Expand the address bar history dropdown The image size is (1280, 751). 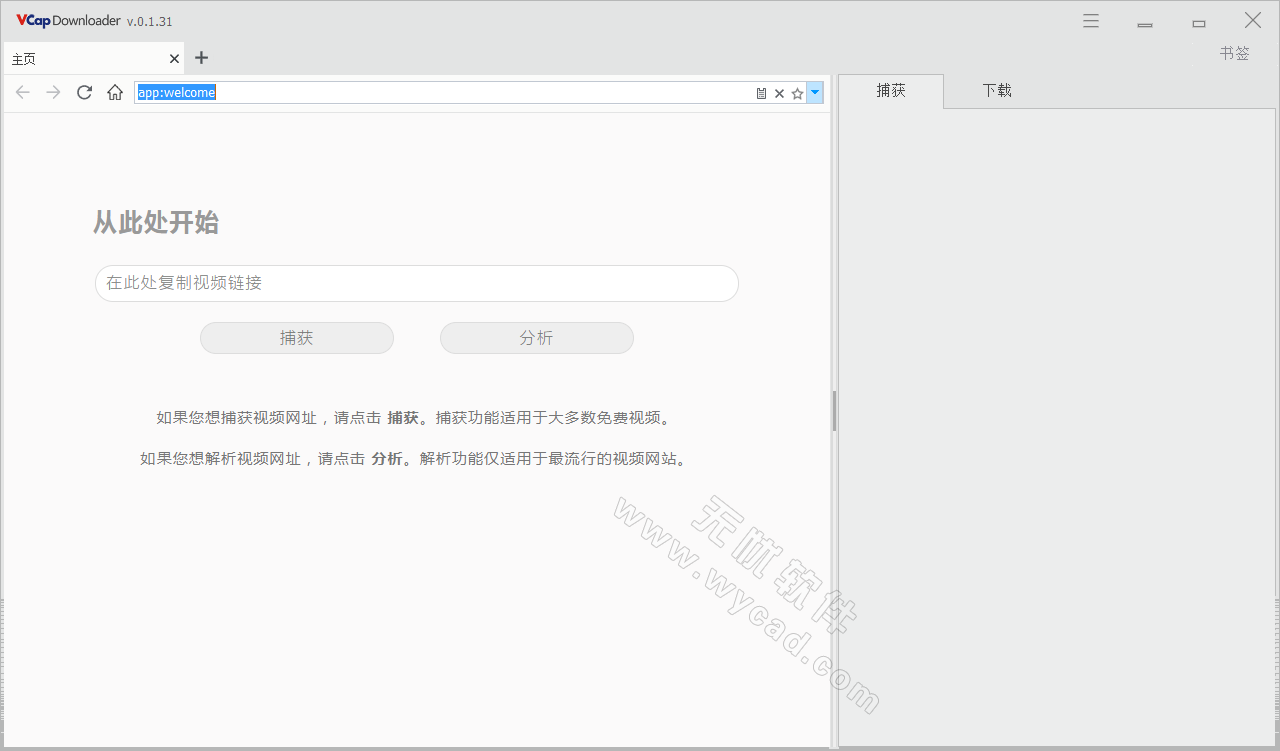(x=815, y=93)
